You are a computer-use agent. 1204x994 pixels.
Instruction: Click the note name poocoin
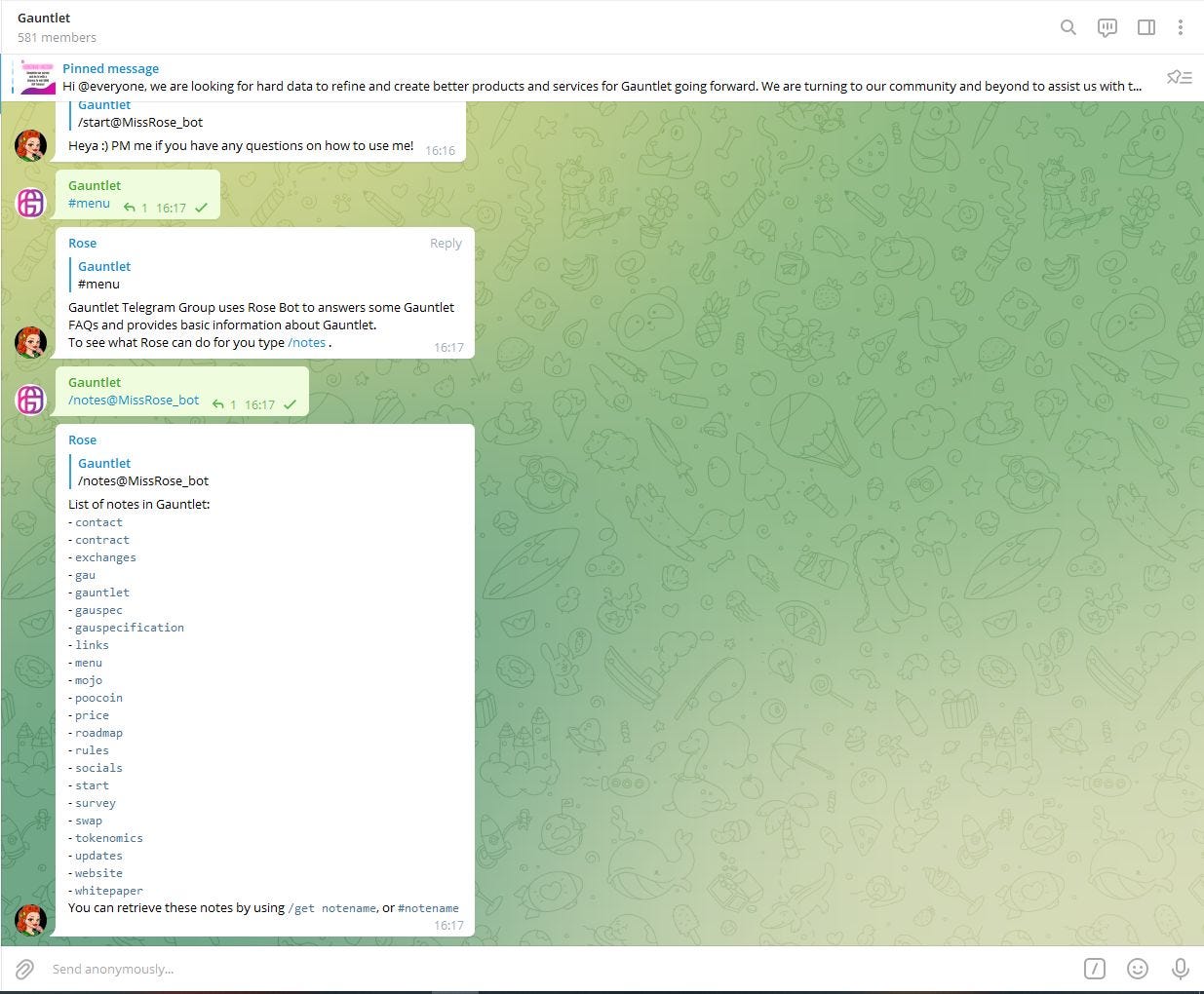98,698
